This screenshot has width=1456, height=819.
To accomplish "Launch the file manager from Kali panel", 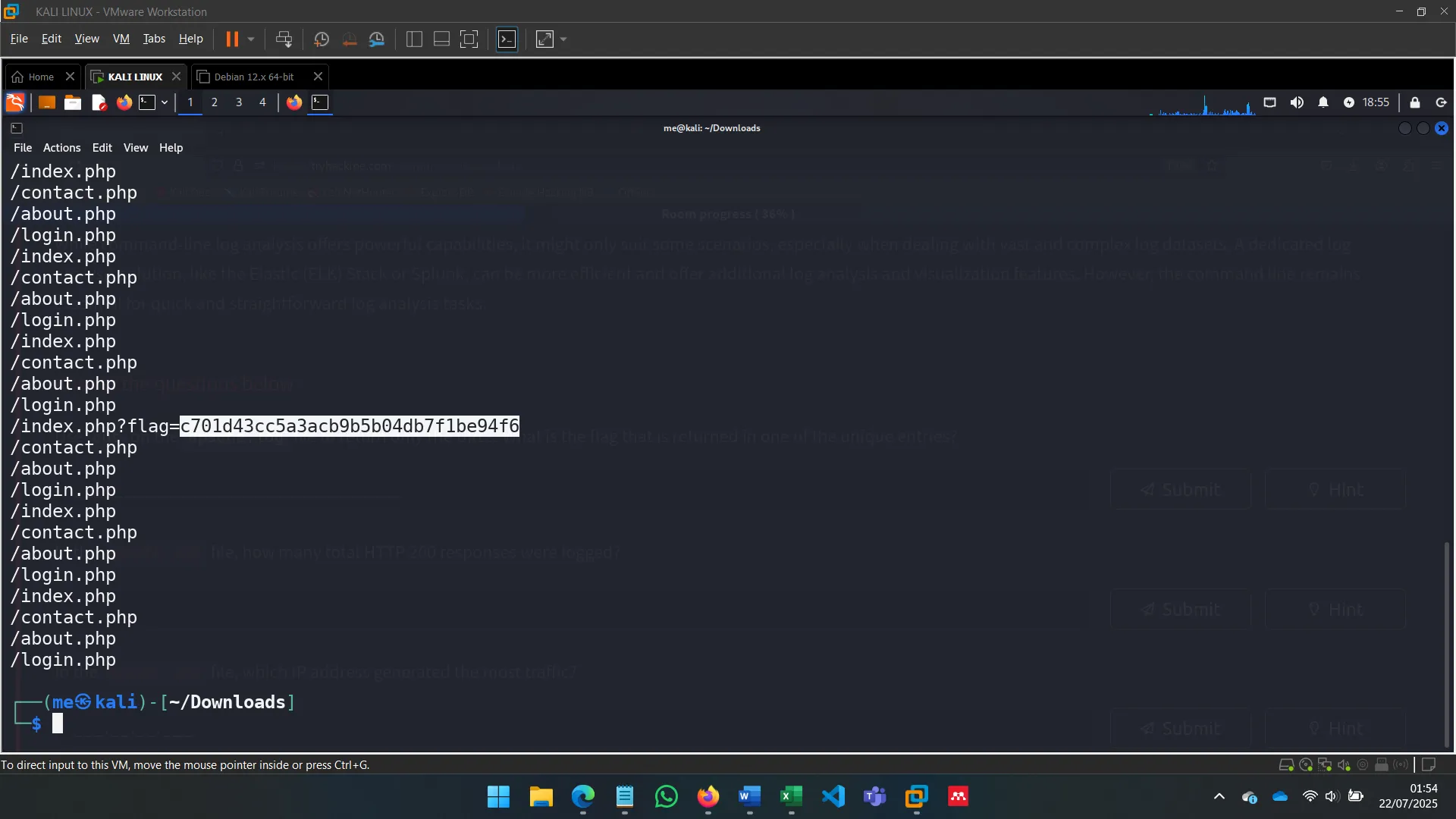I will [72, 102].
